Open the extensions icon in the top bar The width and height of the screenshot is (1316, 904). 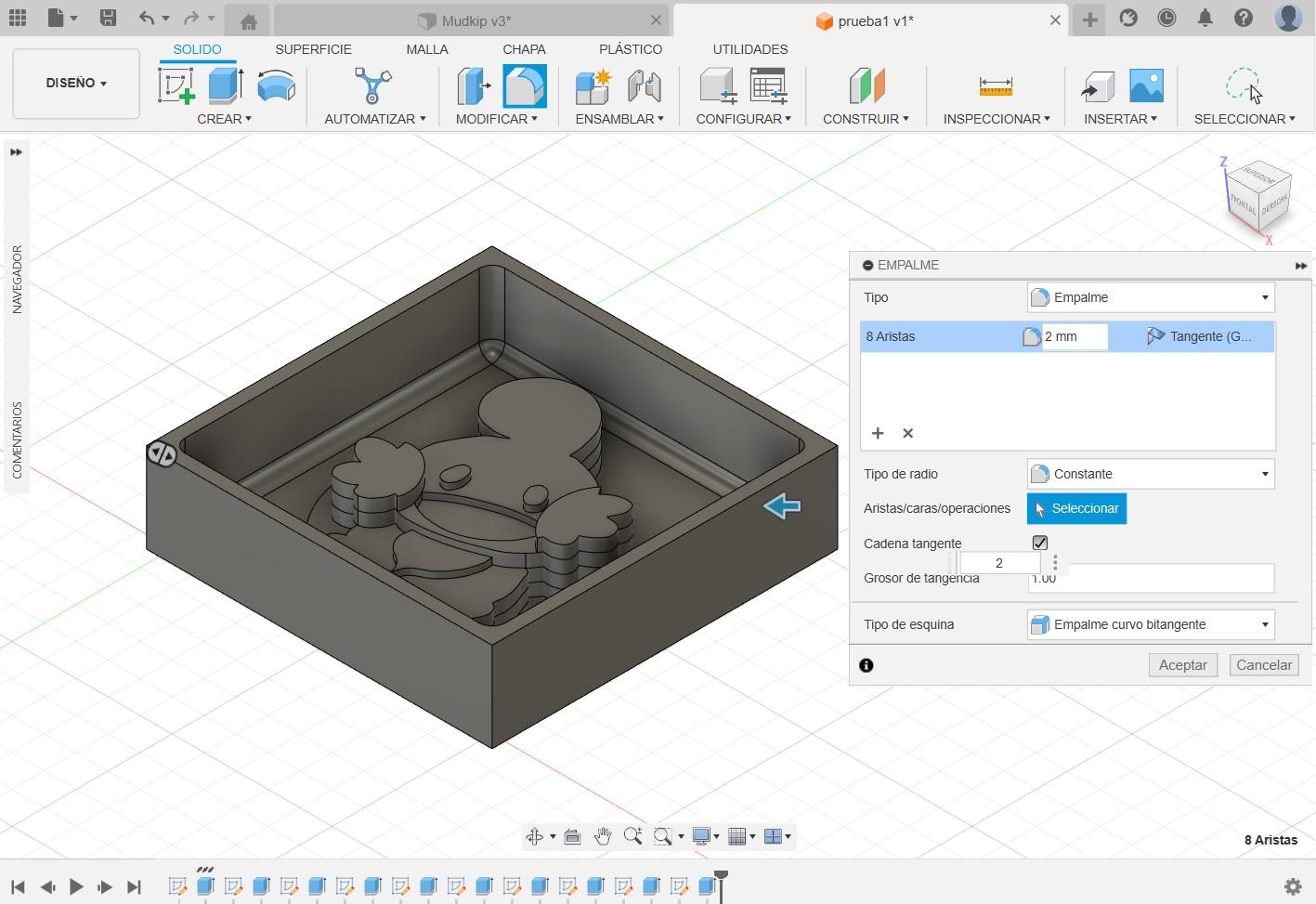tap(1128, 18)
